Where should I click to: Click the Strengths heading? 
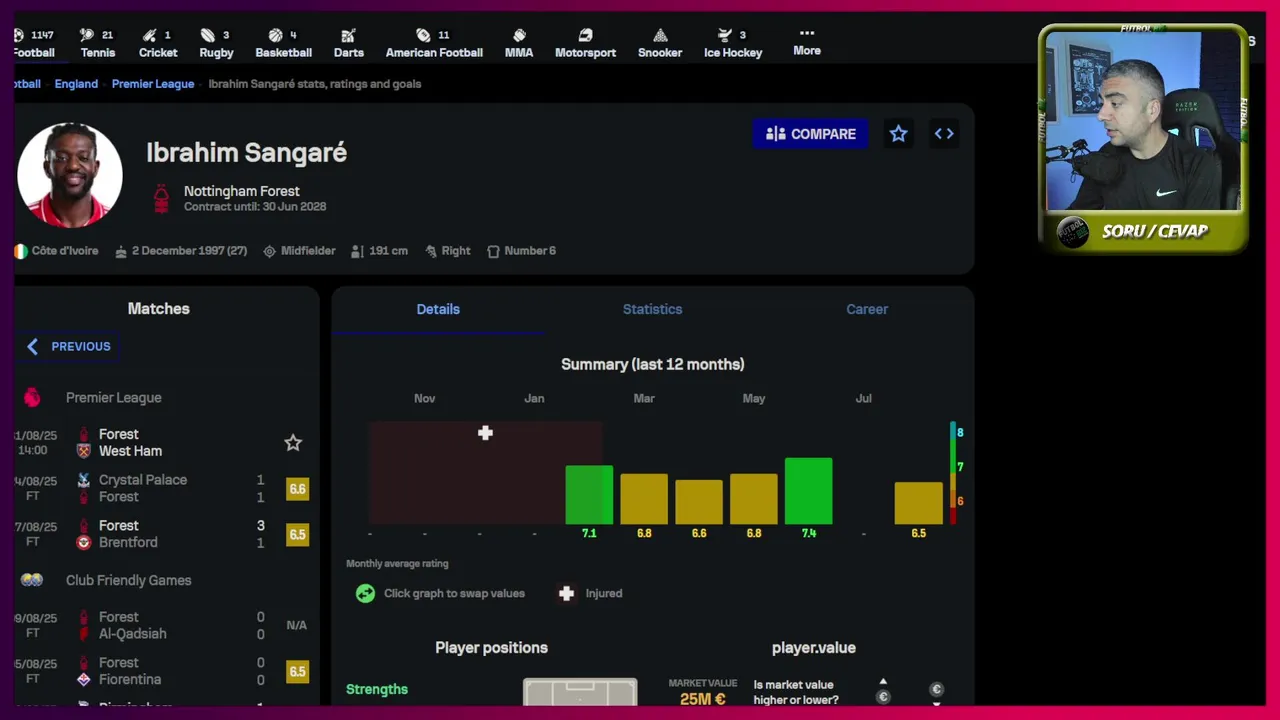[x=377, y=689]
